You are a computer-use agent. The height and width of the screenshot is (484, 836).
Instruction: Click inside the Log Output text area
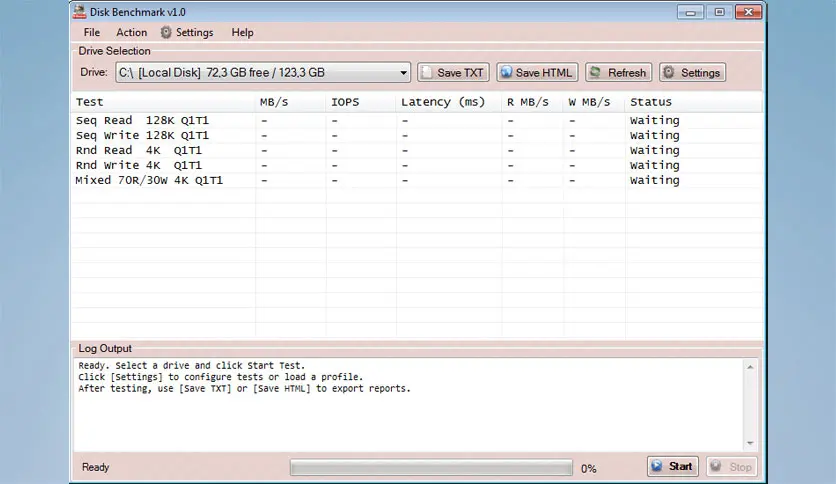(409, 405)
